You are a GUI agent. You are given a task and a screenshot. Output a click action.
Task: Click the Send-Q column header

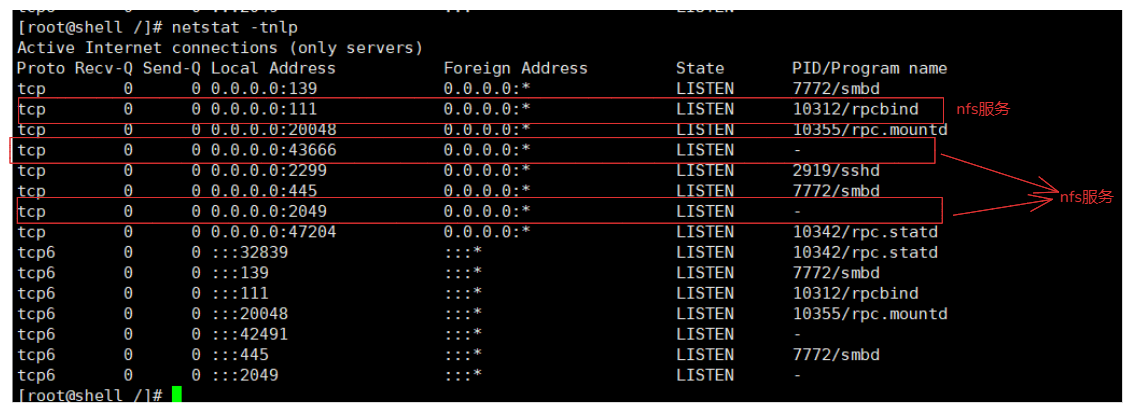pos(172,69)
